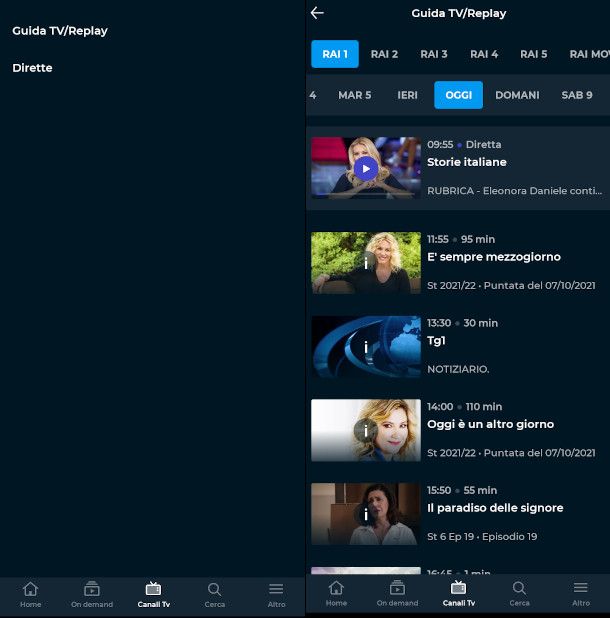Click the NOTIZIARIO. description text
Viewport: 610px width, 618px height.
(458, 369)
